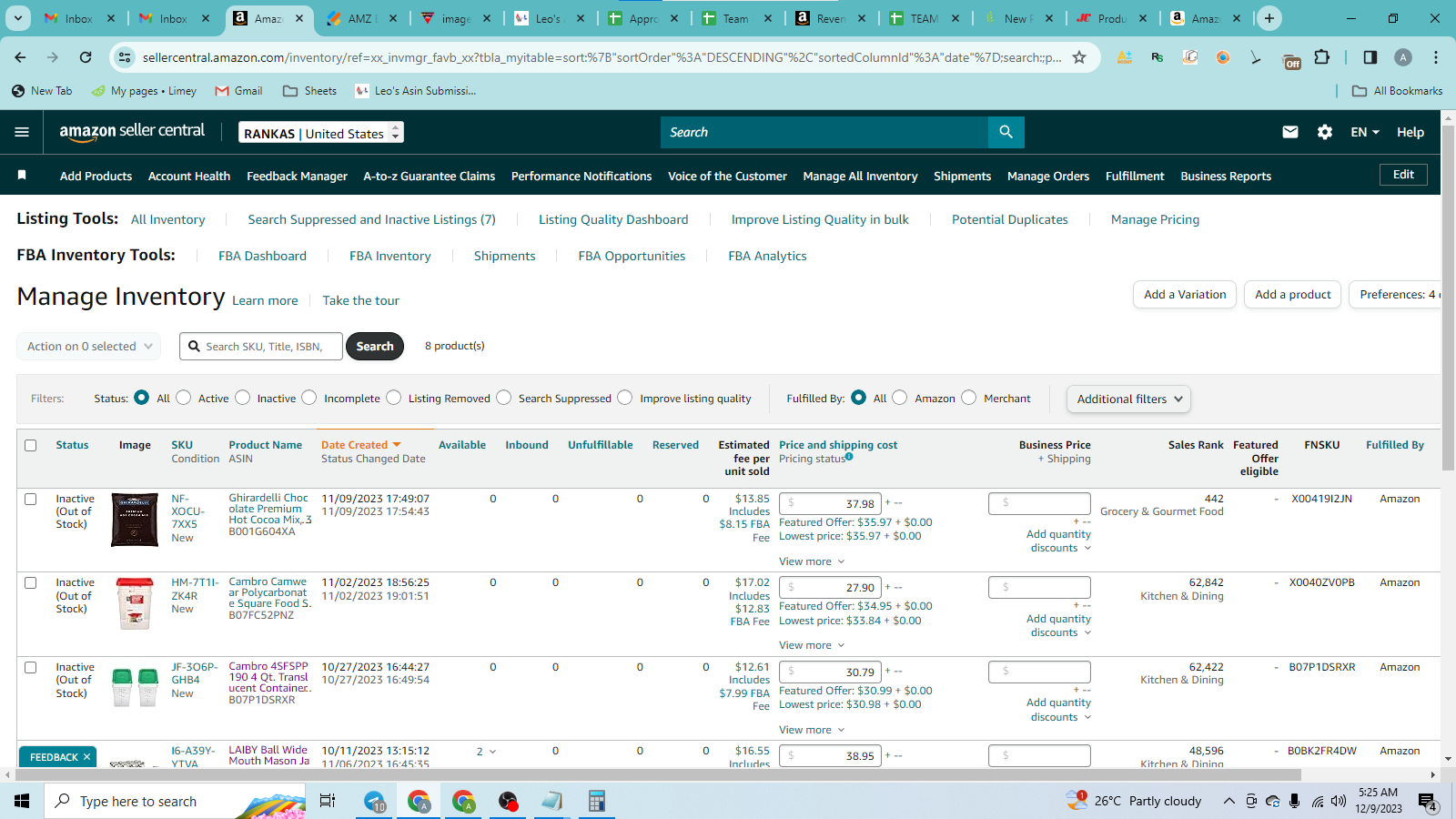Select the Incomplete status radio button
Image resolution: width=1456 pixels, height=819 pixels.
(x=309, y=398)
